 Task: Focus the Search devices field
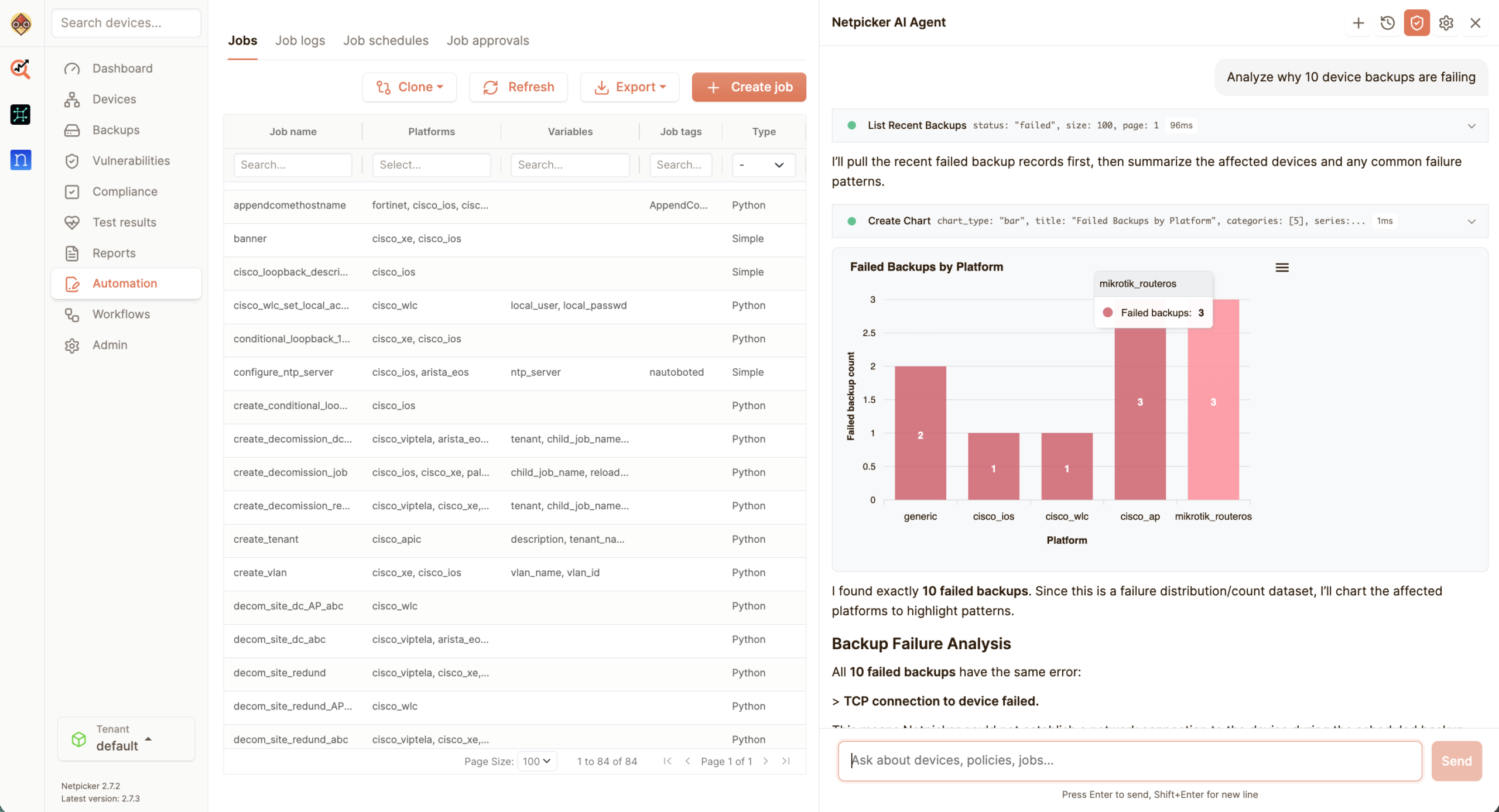click(x=126, y=23)
